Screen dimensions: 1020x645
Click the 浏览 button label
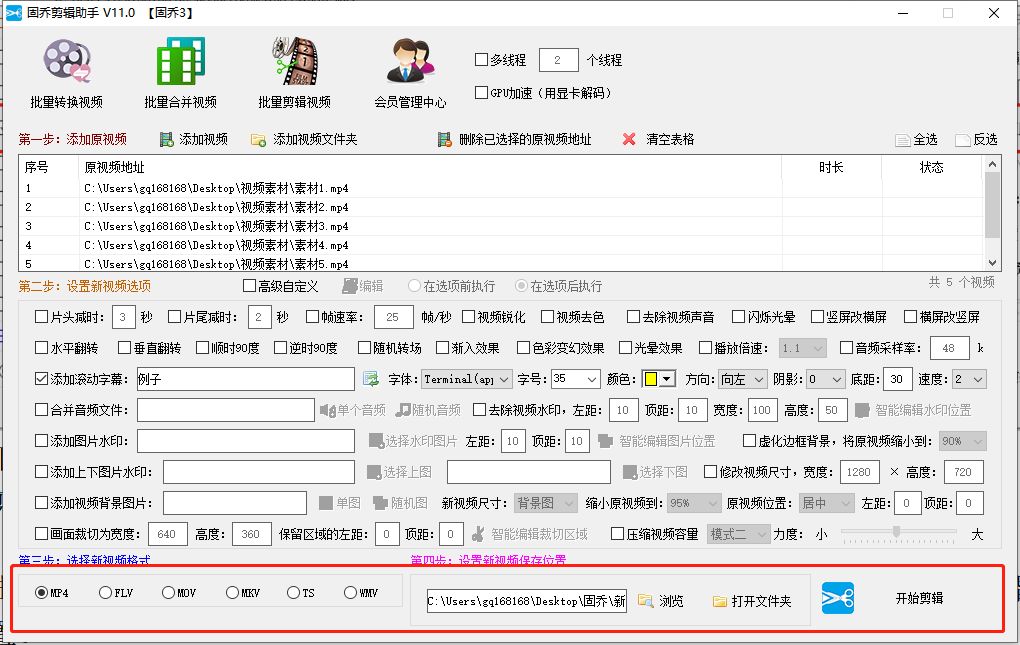(671, 601)
